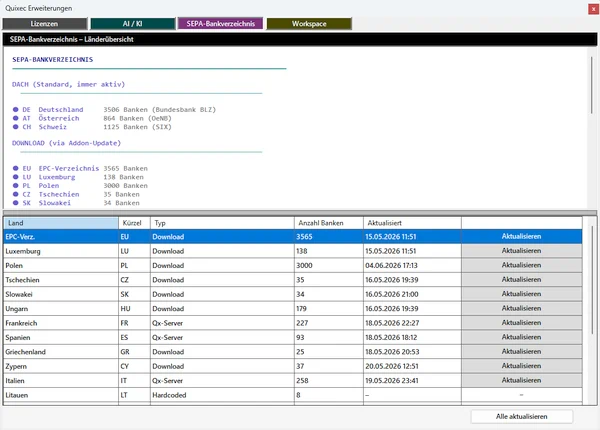Select the SEPA-Bankverzeichnis tab
Screen dimensions: 600x430
220,24
